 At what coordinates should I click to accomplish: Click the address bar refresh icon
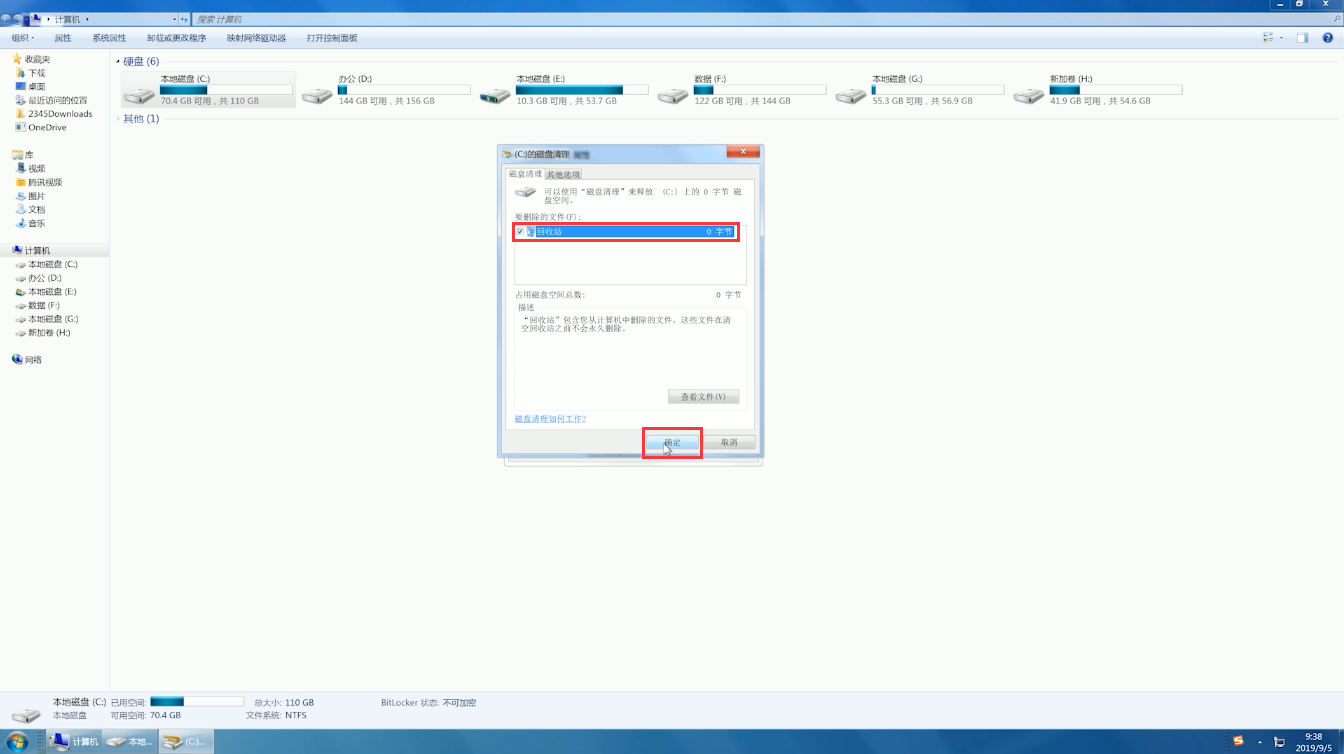pyautogui.click(x=185, y=19)
